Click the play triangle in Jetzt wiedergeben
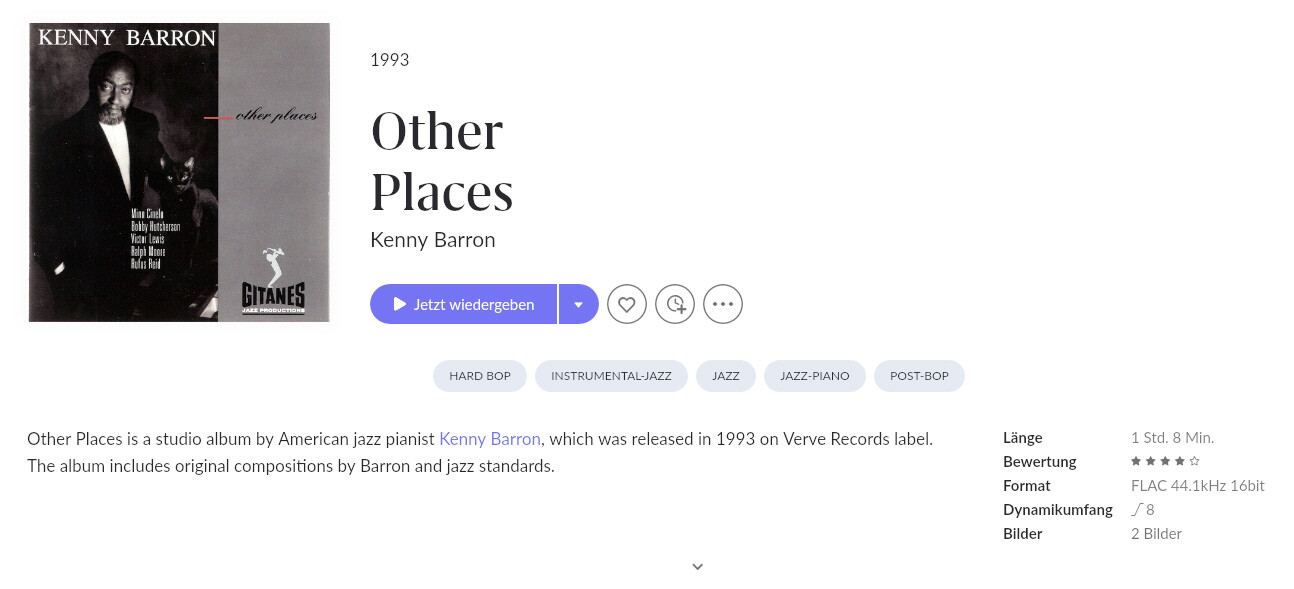This screenshot has width=1294, height=589. pyautogui.click(x=400, y=304)
